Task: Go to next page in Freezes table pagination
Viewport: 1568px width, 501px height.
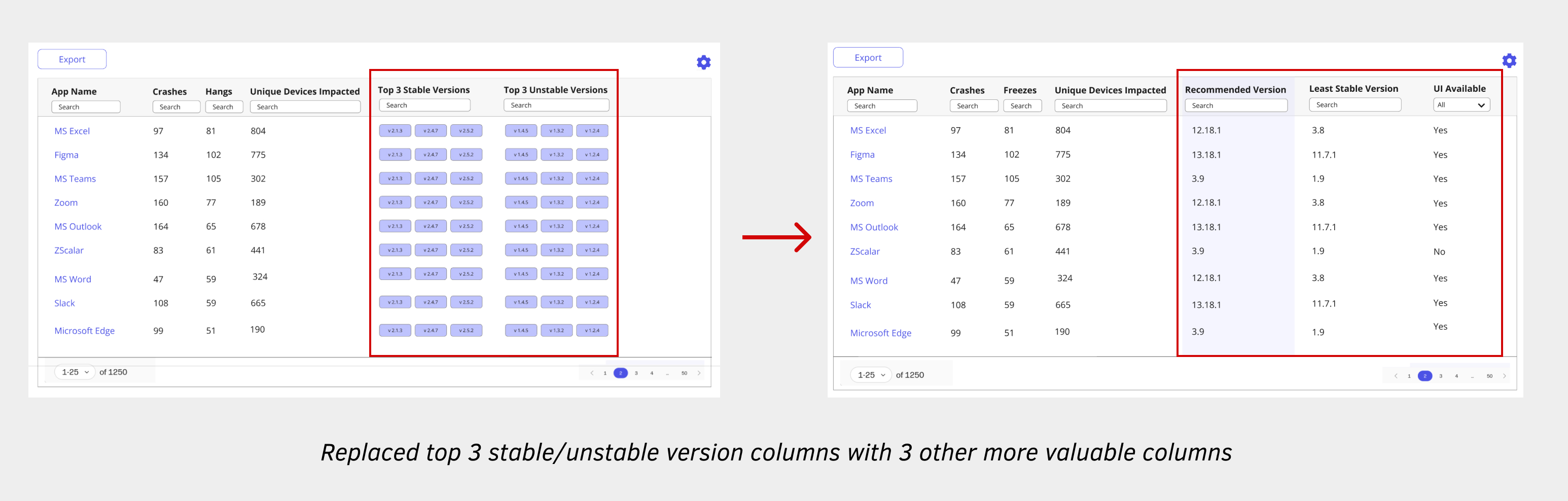Action: pyautogui.click(x=1504, y=376)
